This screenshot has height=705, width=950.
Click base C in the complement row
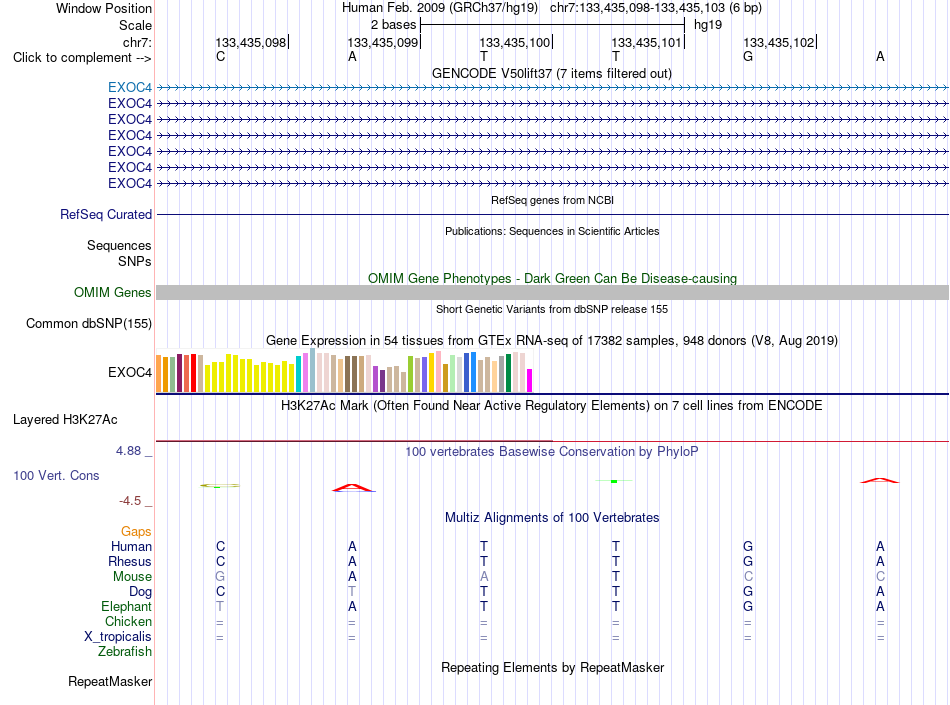(x=221, y=56)
